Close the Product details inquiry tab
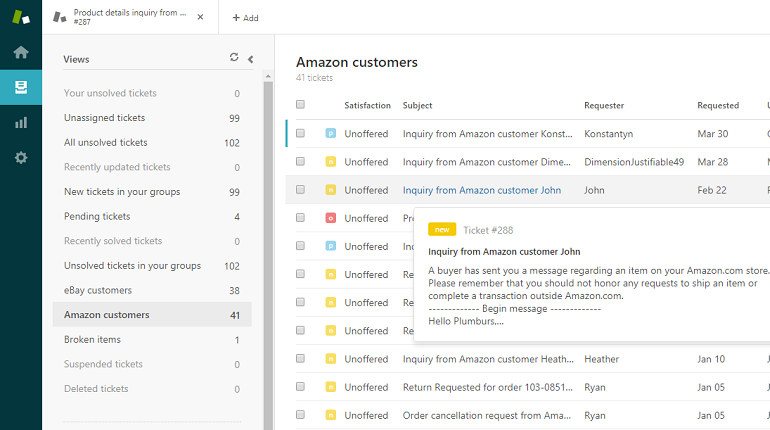The width and height of the screenshot is (770, 430). (201, 17)
